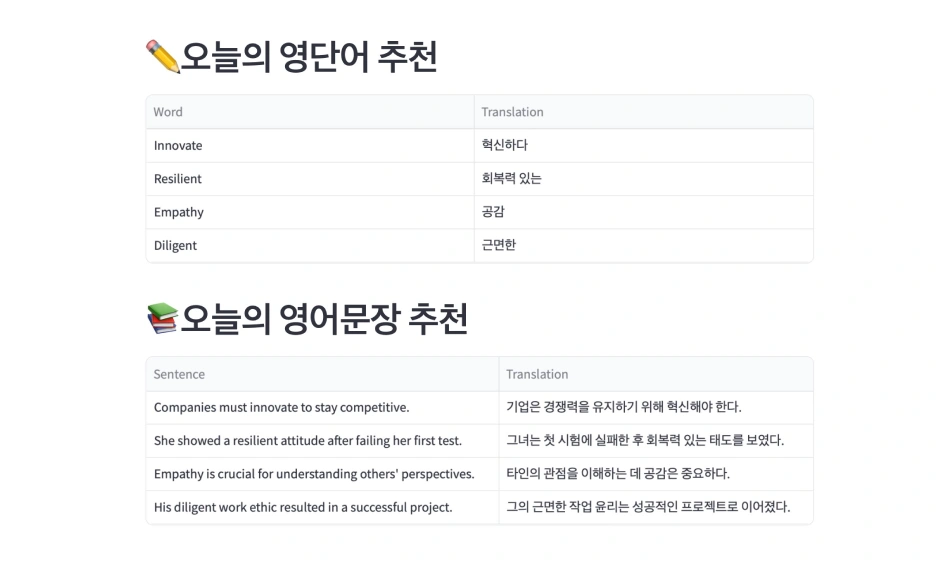The height and width of the screenshot is (561, 939).
Task: Click the books emoji icon in second heading
Action: (163, 318)
